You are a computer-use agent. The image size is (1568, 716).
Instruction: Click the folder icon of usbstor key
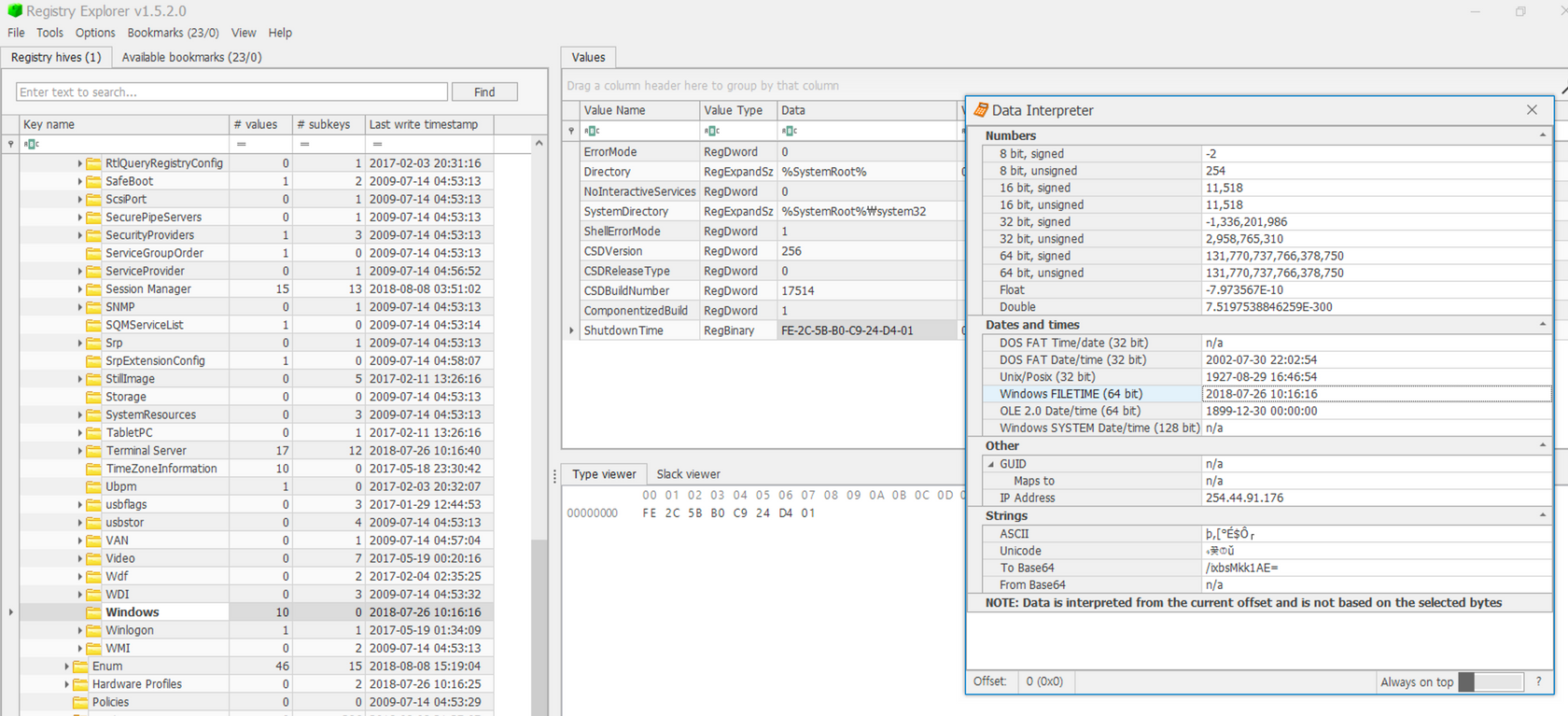point(93,523)
